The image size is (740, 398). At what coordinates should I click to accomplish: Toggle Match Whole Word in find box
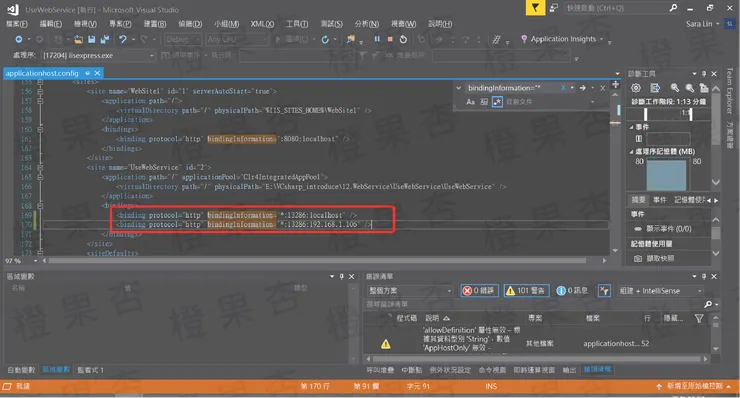click(484, 102)
